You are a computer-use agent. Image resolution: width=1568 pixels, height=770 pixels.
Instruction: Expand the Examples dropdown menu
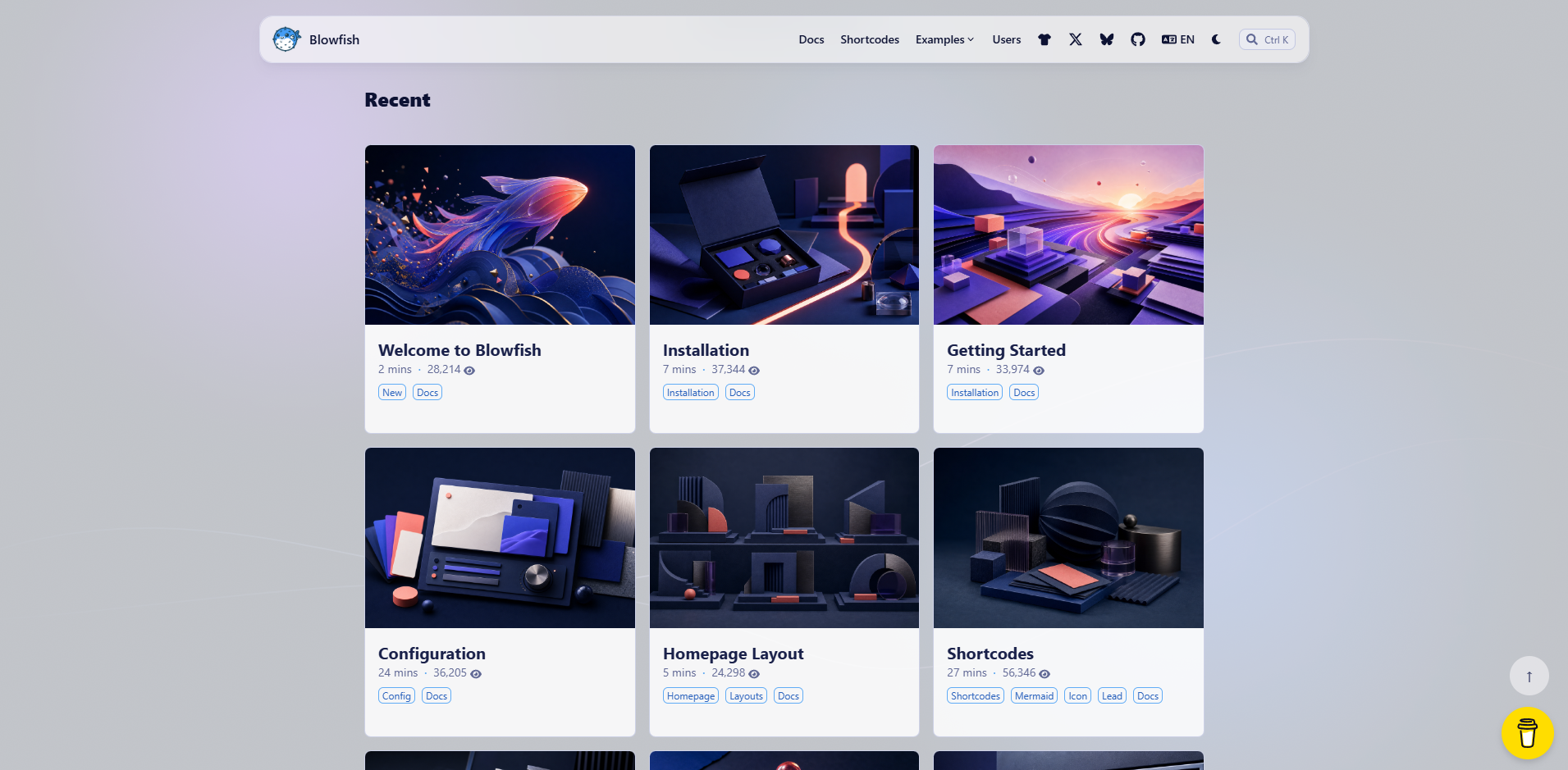pyautogui.click(x=944, y=39)
